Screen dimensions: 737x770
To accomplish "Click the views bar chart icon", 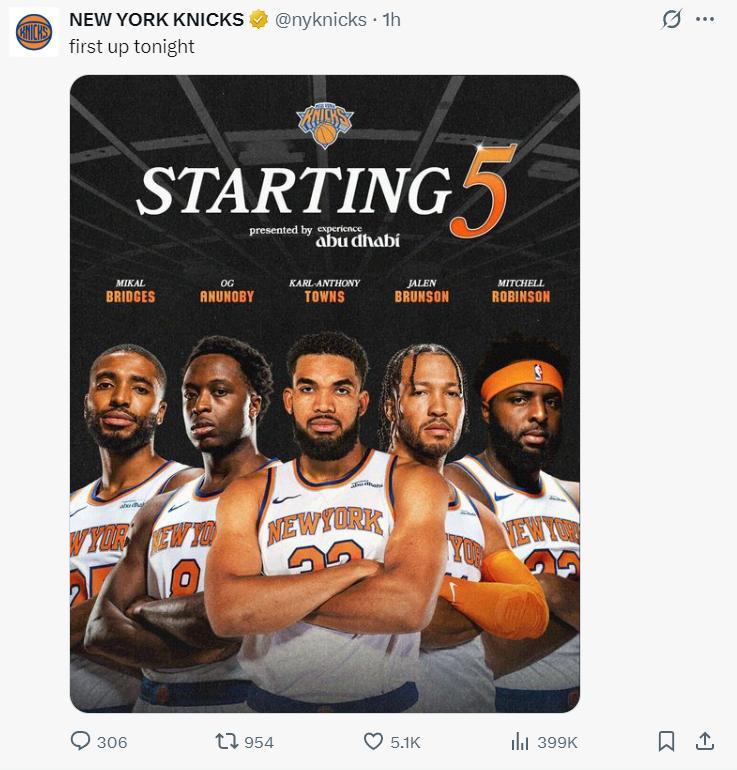I will point(519,741).
